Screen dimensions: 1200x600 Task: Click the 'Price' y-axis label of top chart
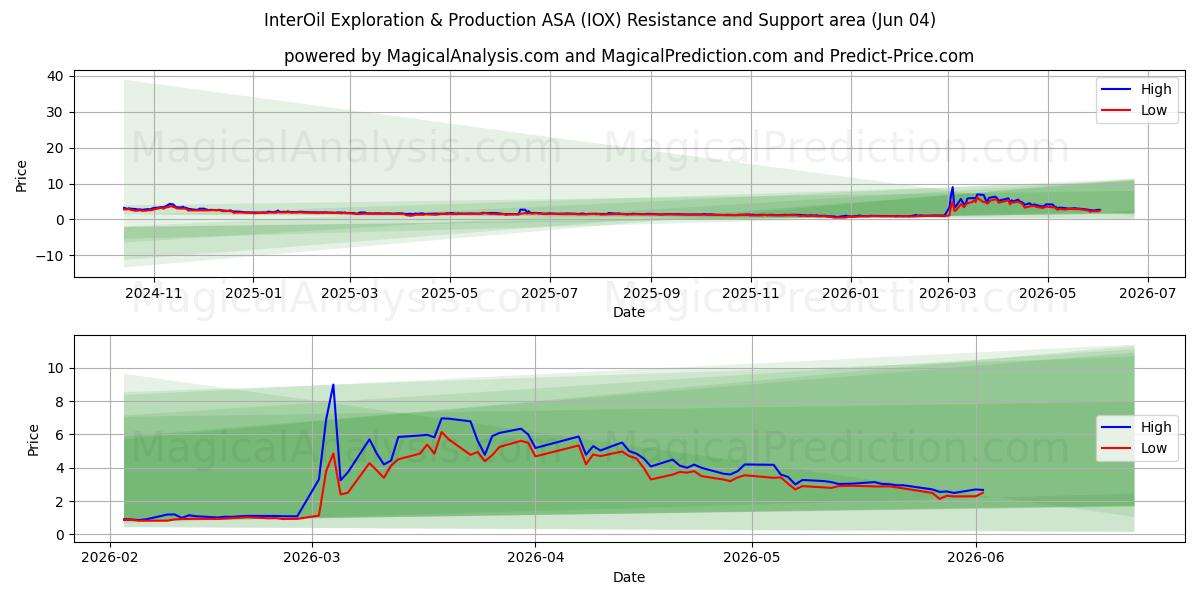click(22, 174)
